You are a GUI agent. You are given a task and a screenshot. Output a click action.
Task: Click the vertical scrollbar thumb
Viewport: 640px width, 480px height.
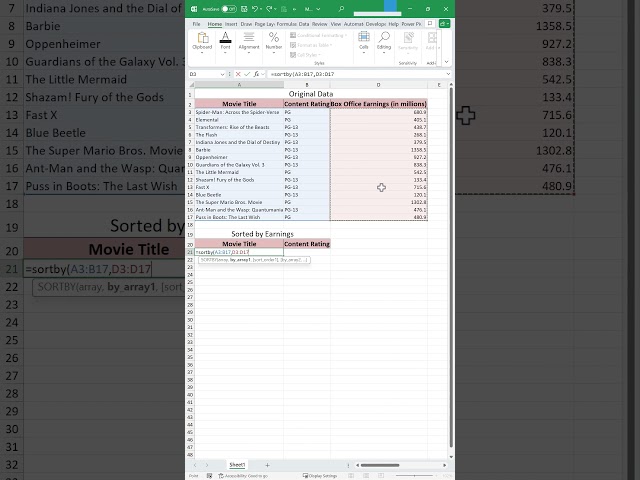tap(451, 267)
